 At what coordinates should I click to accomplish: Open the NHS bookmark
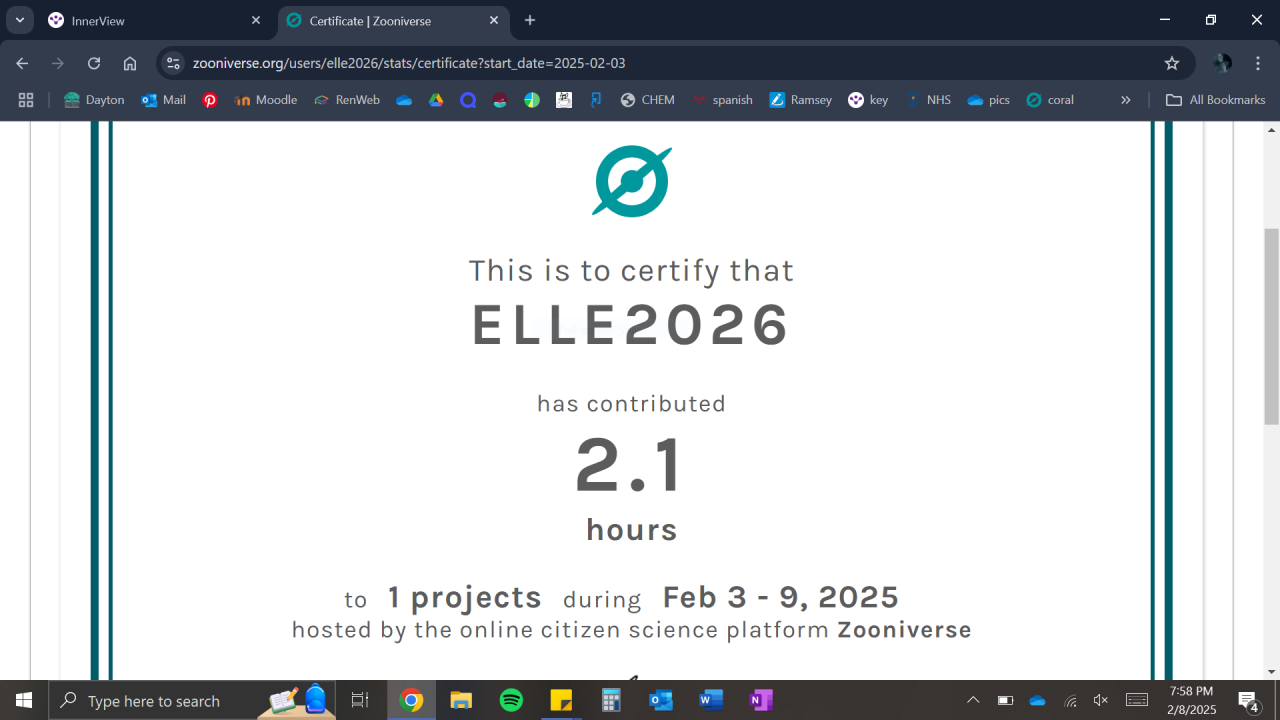click(x=927, y=100)
